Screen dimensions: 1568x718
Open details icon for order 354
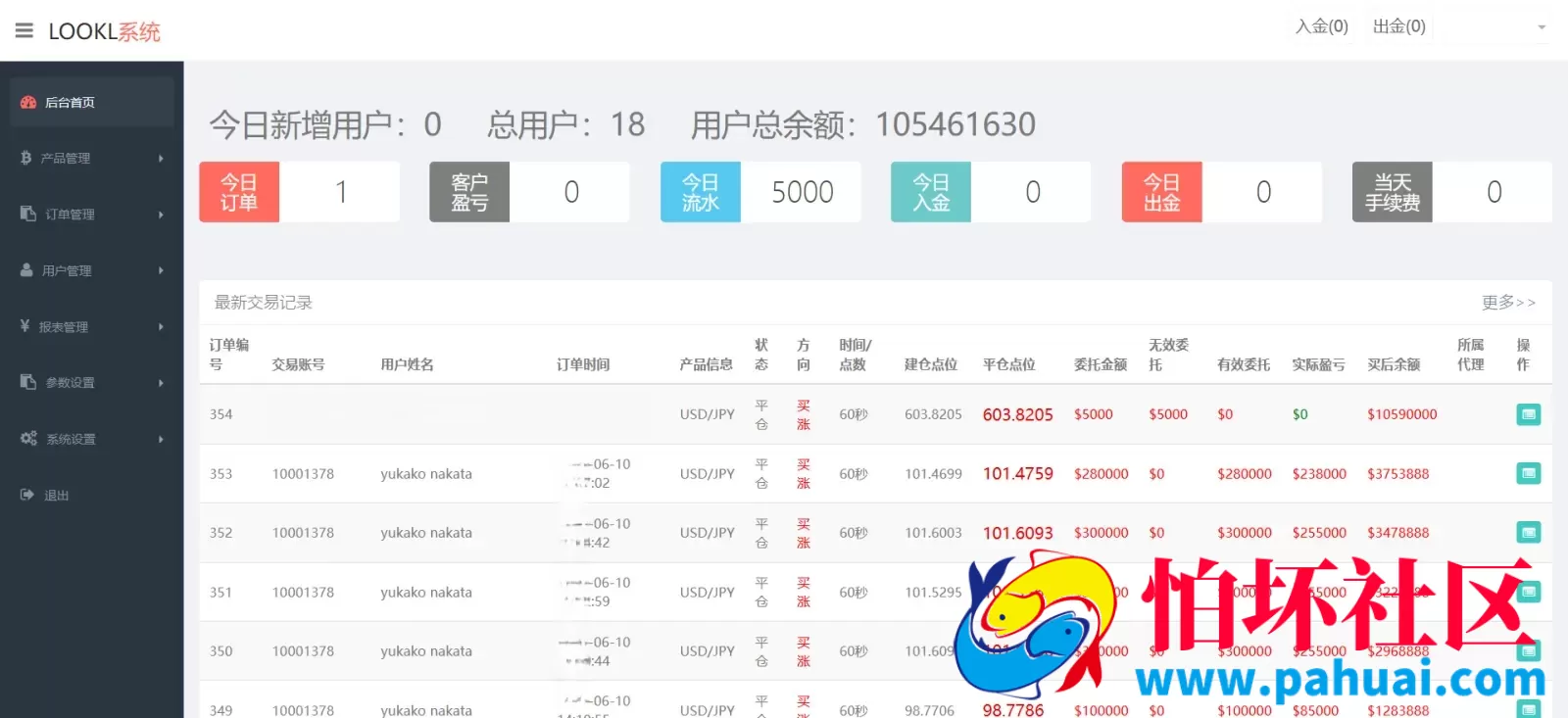1529,414
